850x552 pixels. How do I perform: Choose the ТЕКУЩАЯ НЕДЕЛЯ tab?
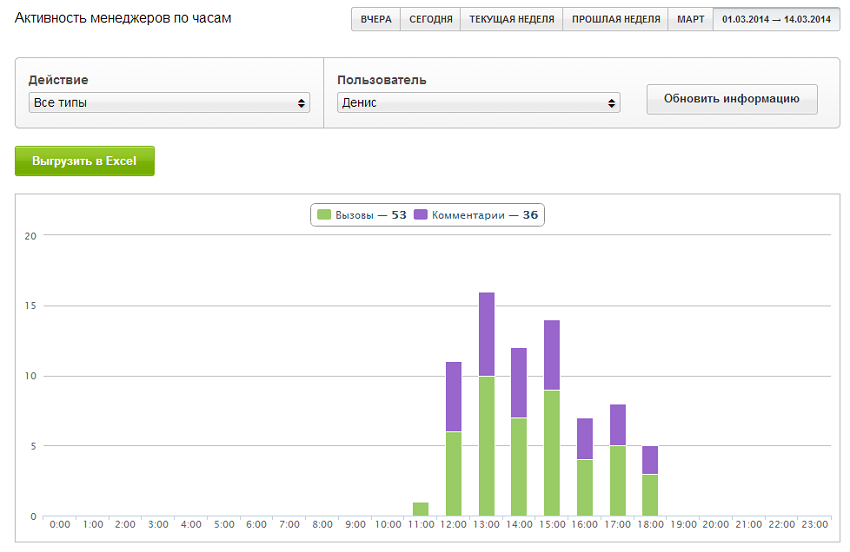pos(512,19)
